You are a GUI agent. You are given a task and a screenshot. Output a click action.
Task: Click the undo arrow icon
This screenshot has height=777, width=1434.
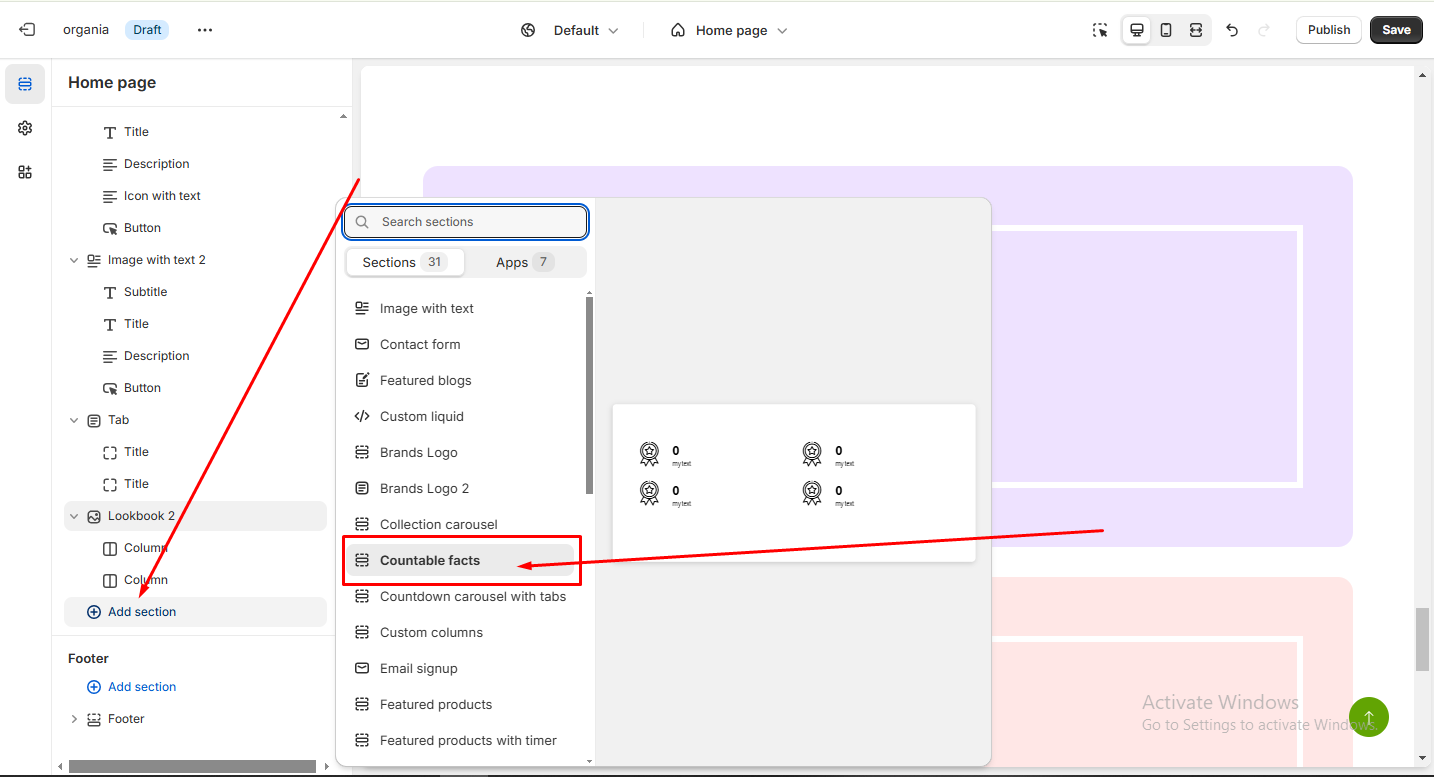pyautogui.click(x=1232, y=30)
